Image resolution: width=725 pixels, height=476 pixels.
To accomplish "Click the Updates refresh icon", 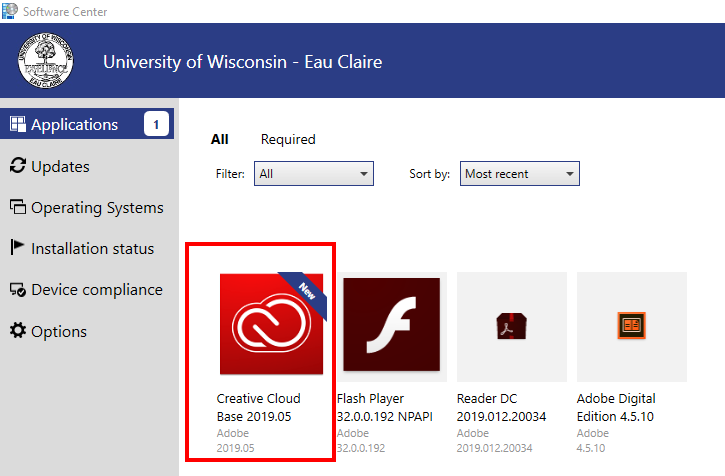I will [x=17, y=166].
